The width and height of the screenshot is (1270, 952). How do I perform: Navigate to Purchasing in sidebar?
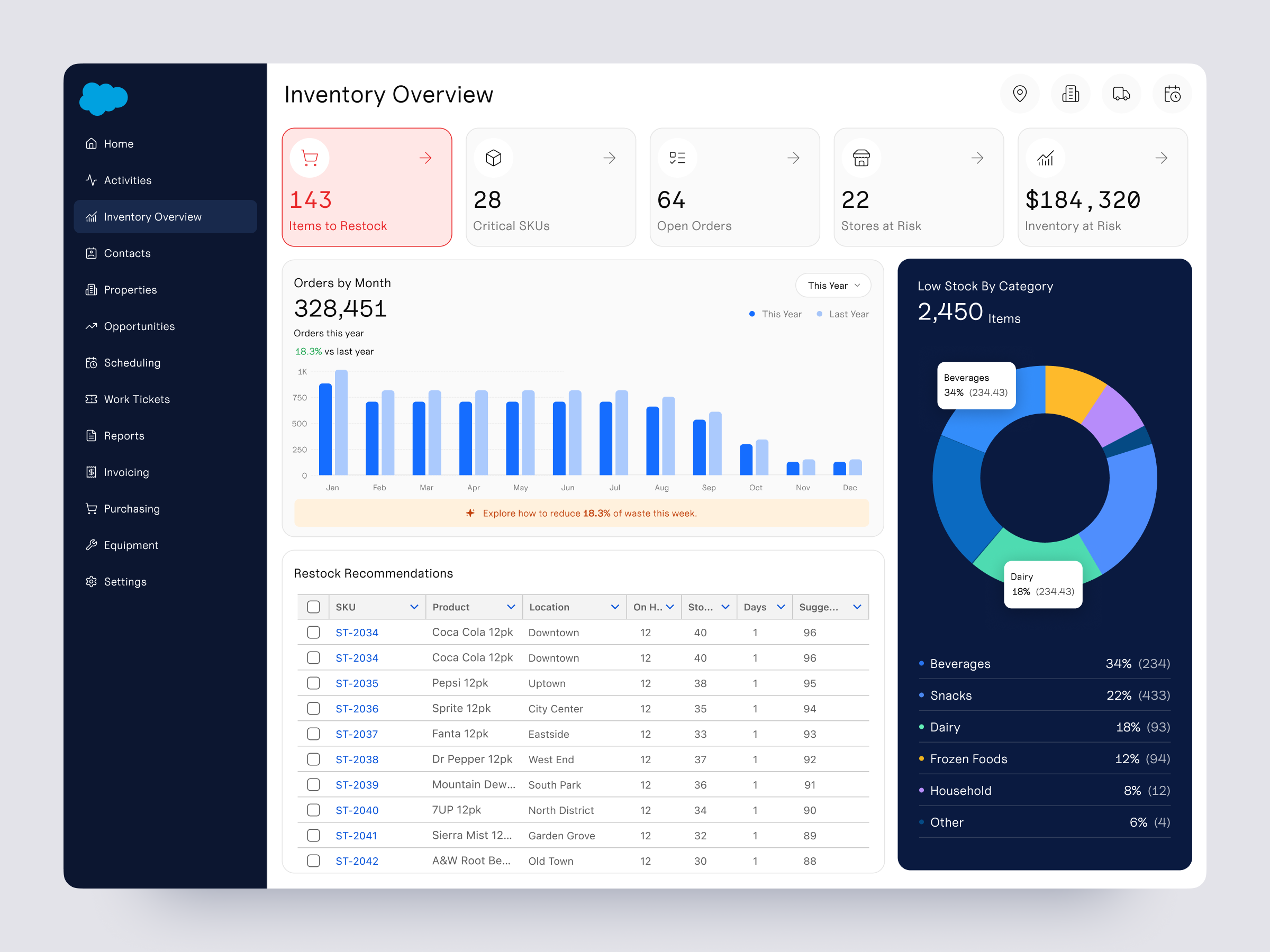coord(165,508)
